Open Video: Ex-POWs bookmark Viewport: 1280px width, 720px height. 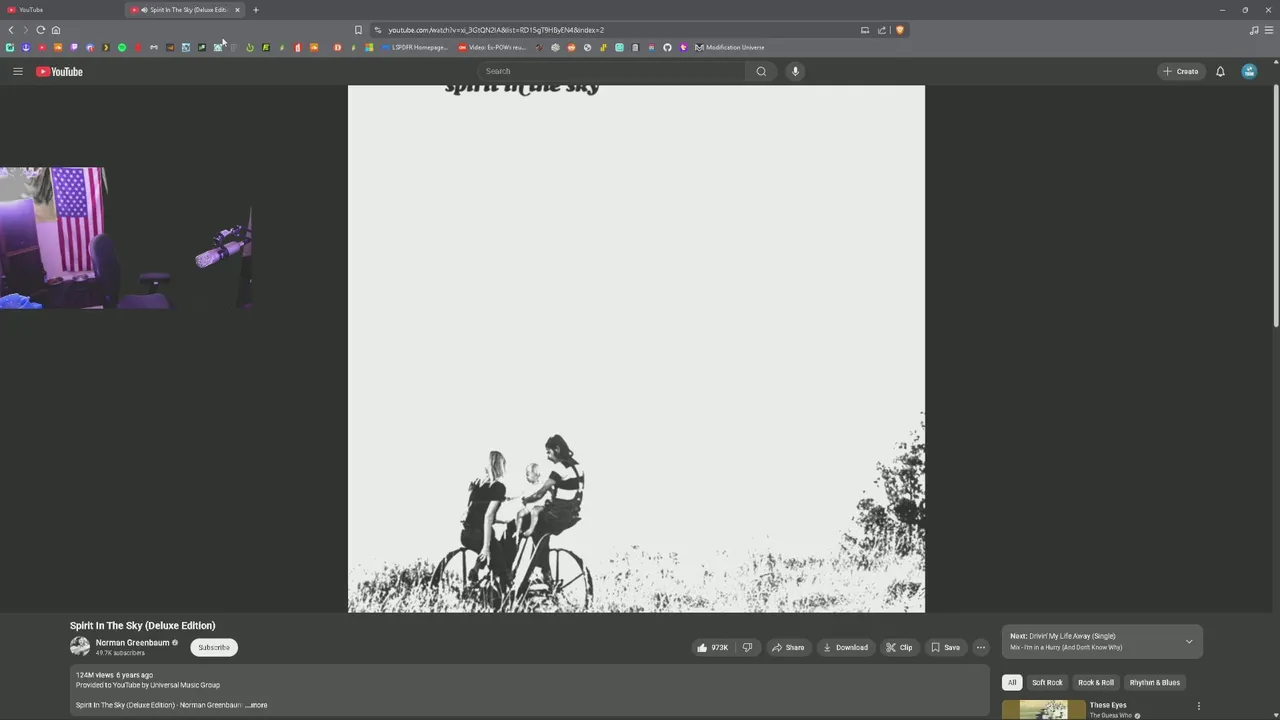coord(492,47)
